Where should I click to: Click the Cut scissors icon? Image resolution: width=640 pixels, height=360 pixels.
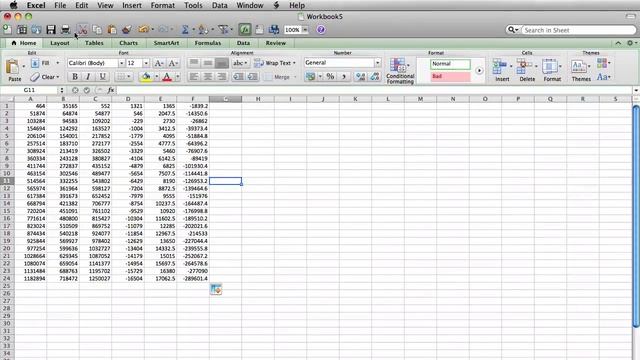pyautogui.click(x=82, y=29)
